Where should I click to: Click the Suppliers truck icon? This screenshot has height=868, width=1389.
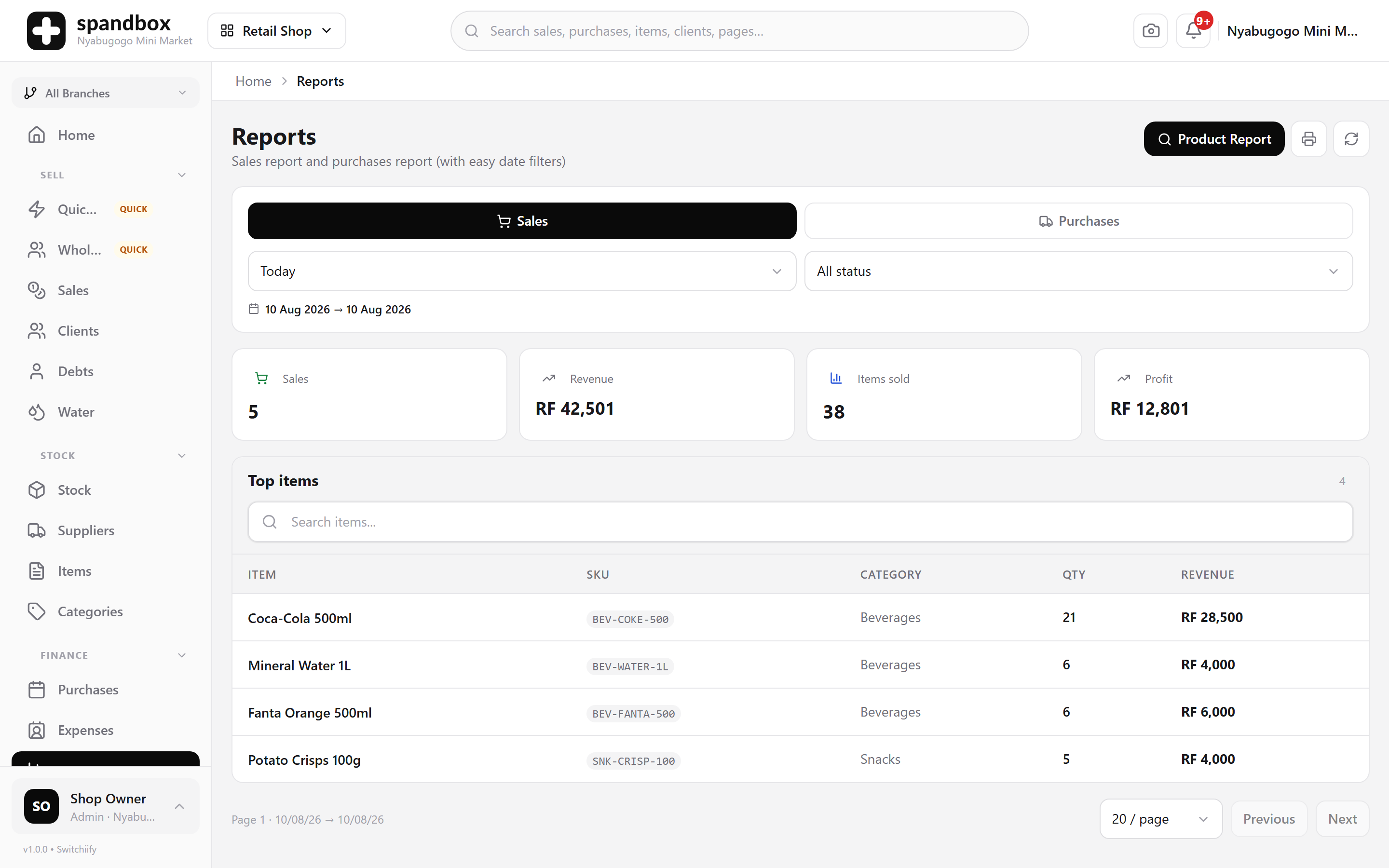tap(37, 530)
